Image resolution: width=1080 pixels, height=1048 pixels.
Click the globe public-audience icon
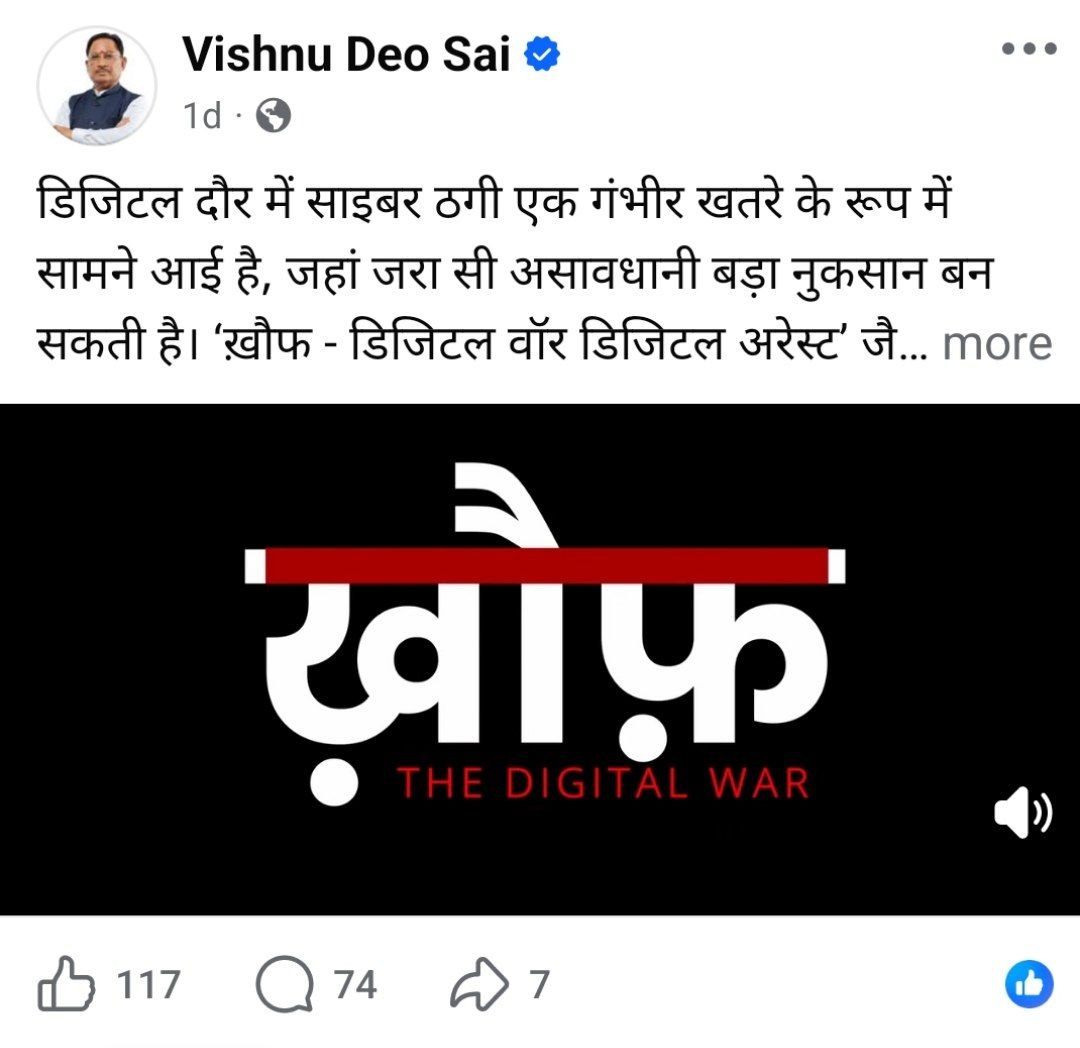coord(273,116)
